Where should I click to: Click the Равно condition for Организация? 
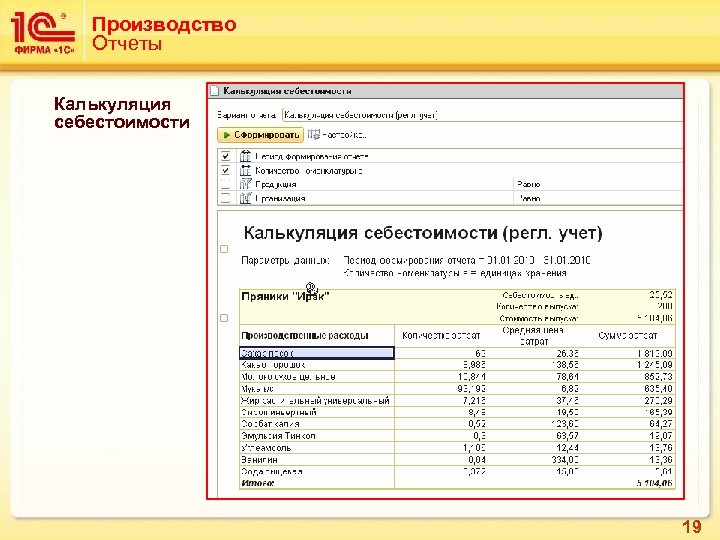pos(529,198)
